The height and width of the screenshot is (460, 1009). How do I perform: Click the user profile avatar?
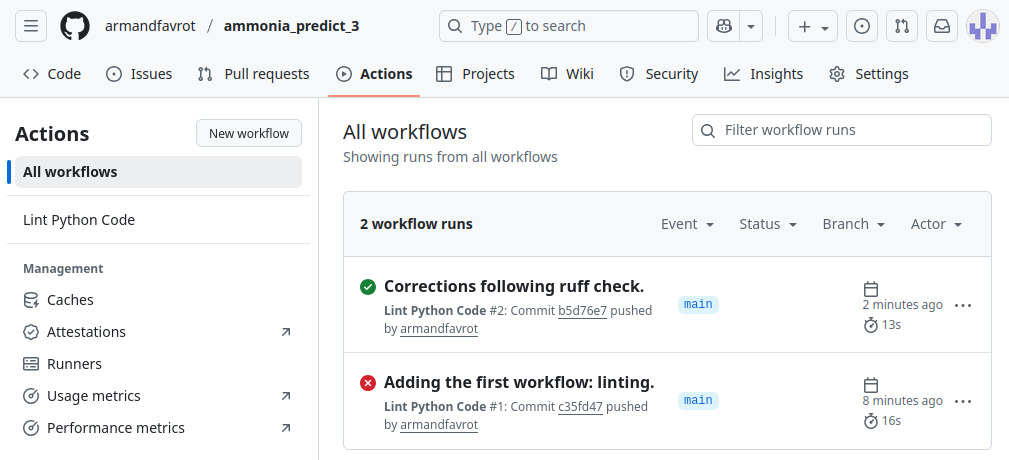click(x=982, y=26)
